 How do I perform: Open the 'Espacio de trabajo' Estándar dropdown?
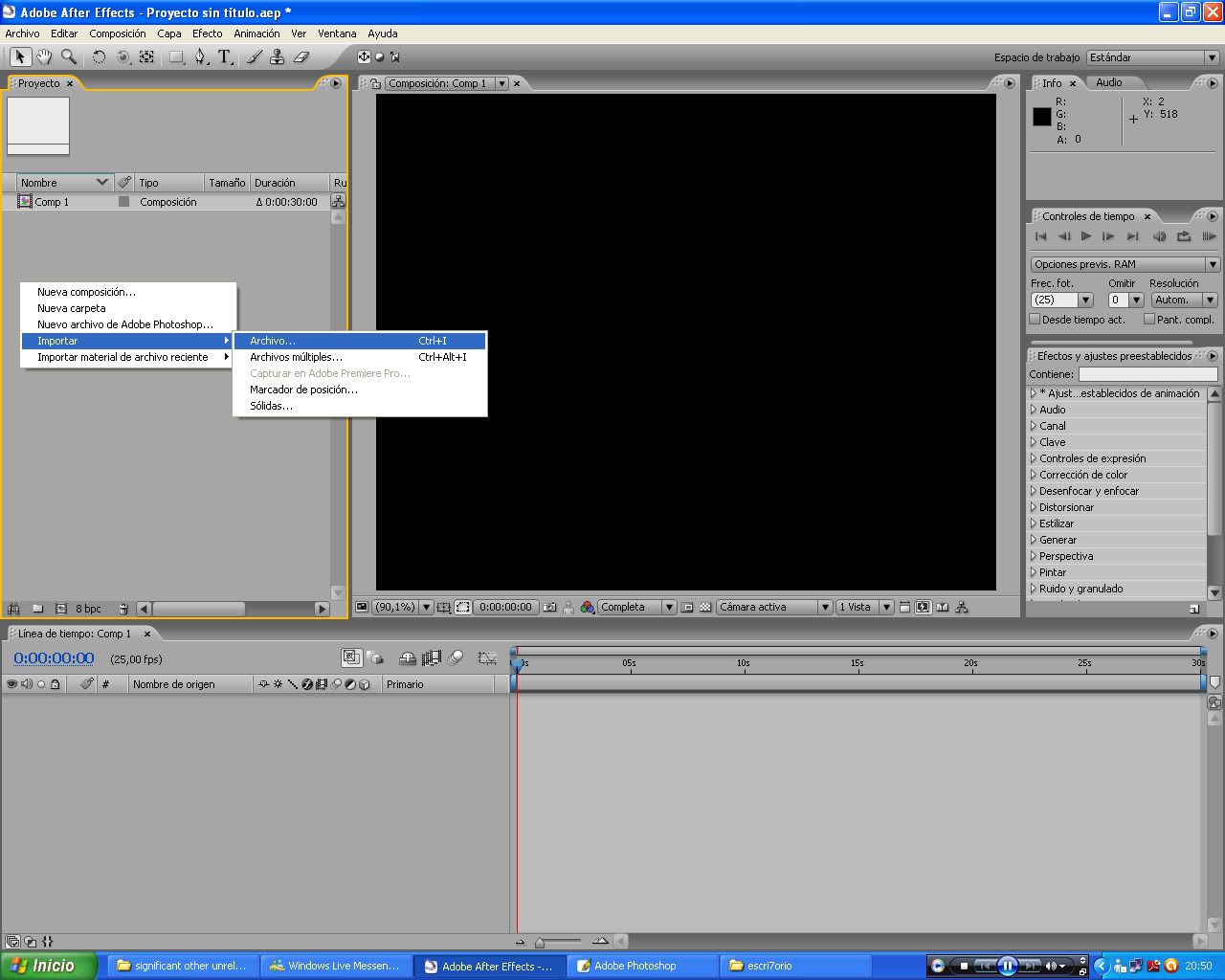[1152, 57]
